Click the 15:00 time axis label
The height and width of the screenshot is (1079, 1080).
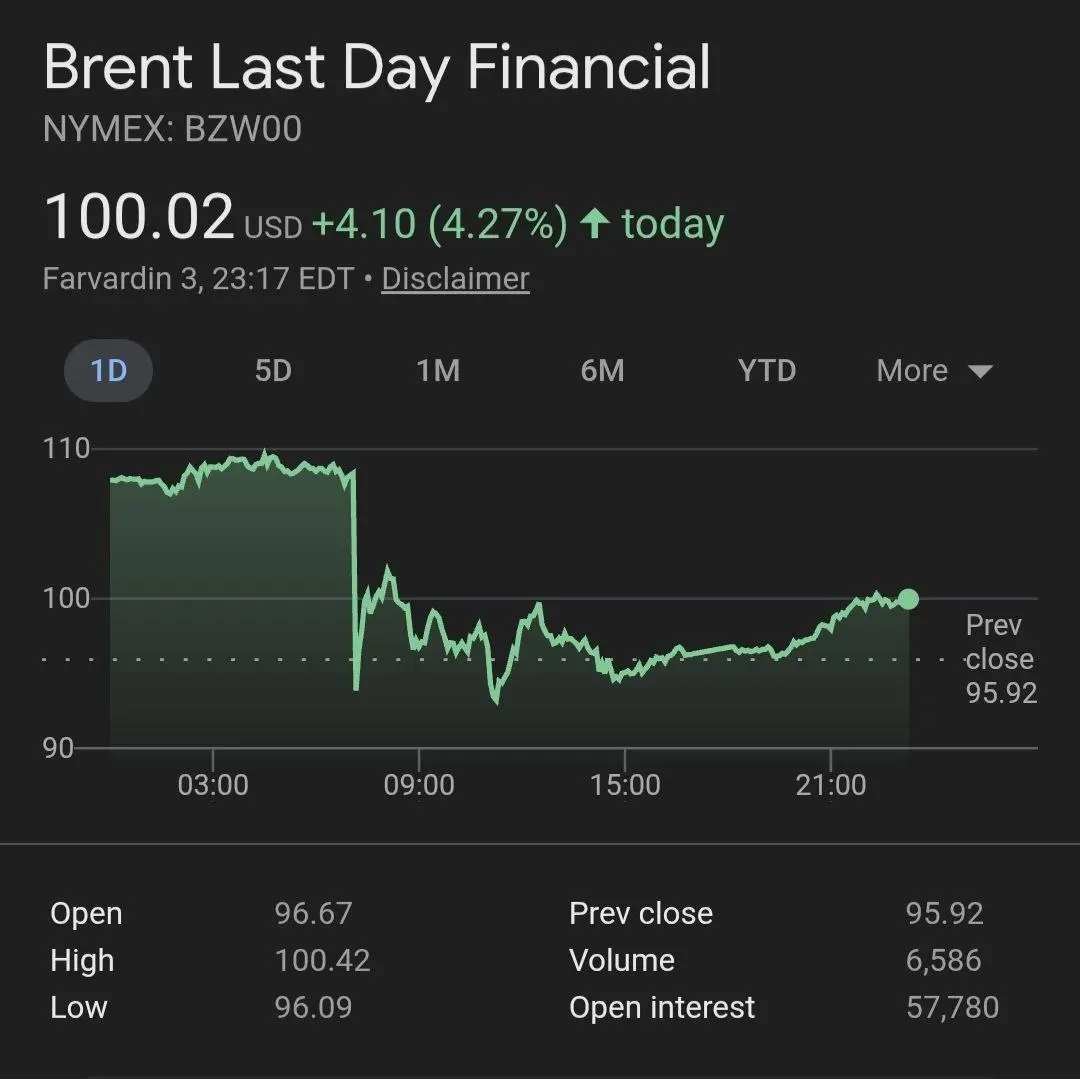click(x=625, y=785)
